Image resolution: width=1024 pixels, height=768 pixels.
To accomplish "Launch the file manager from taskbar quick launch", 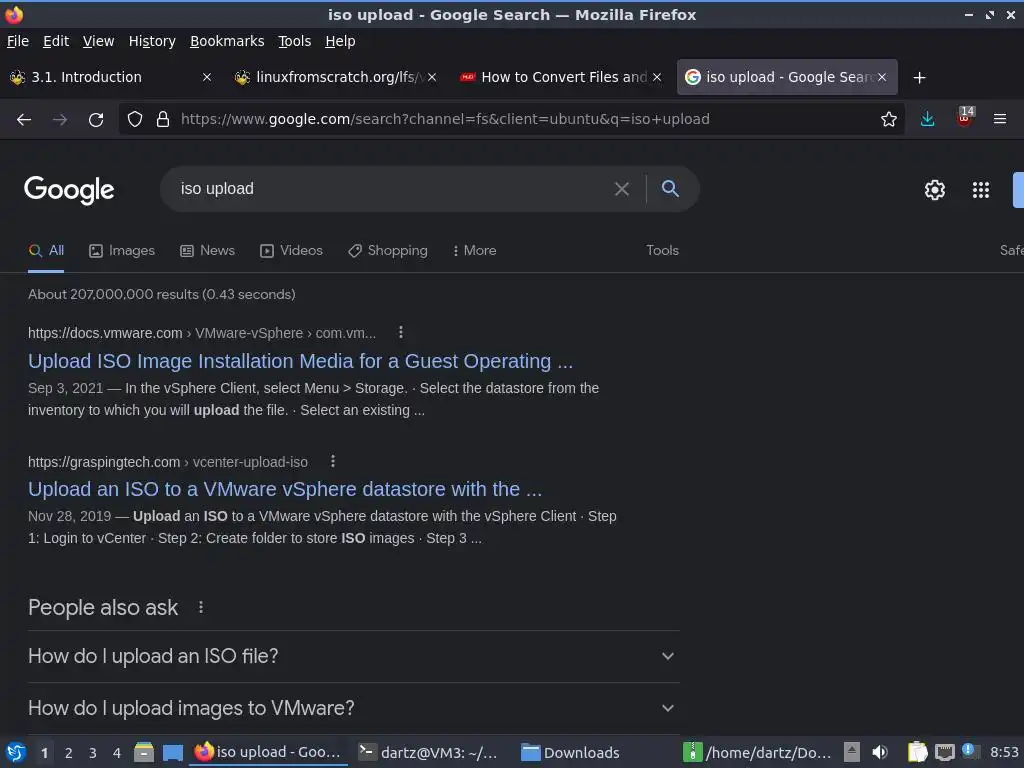I will point(144,753).
